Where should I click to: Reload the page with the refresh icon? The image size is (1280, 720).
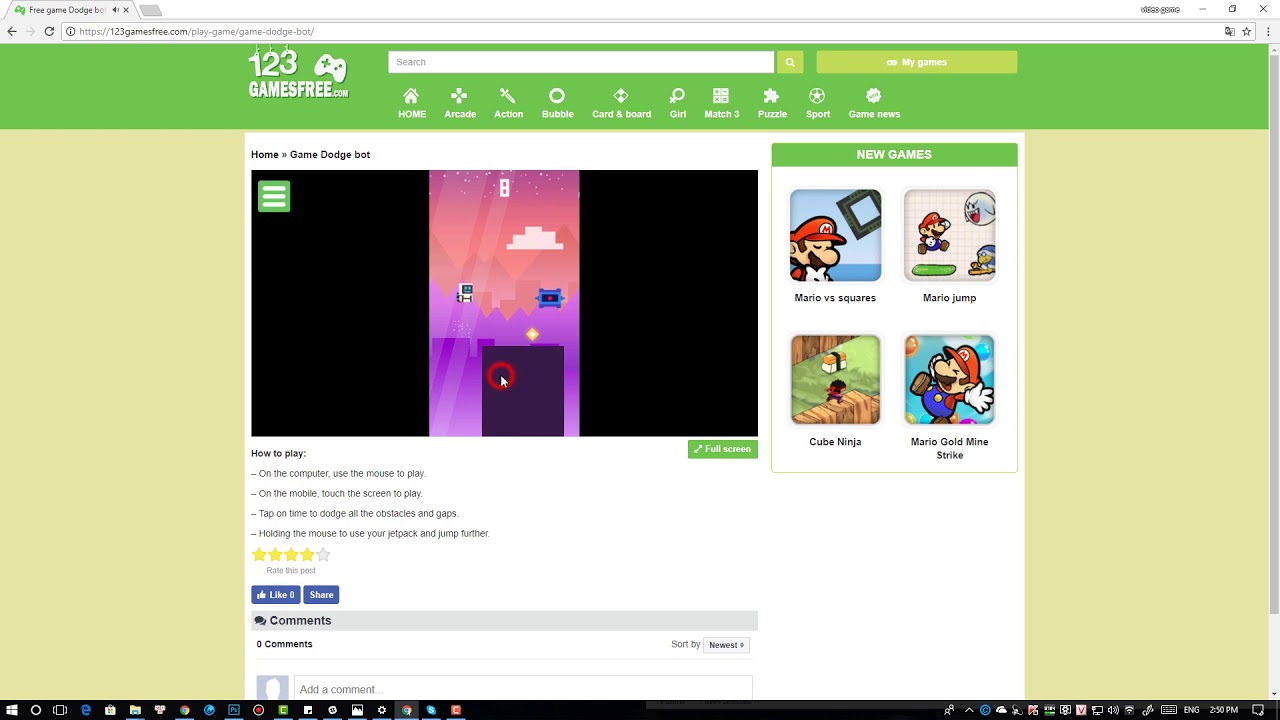[x=49, y=31]
